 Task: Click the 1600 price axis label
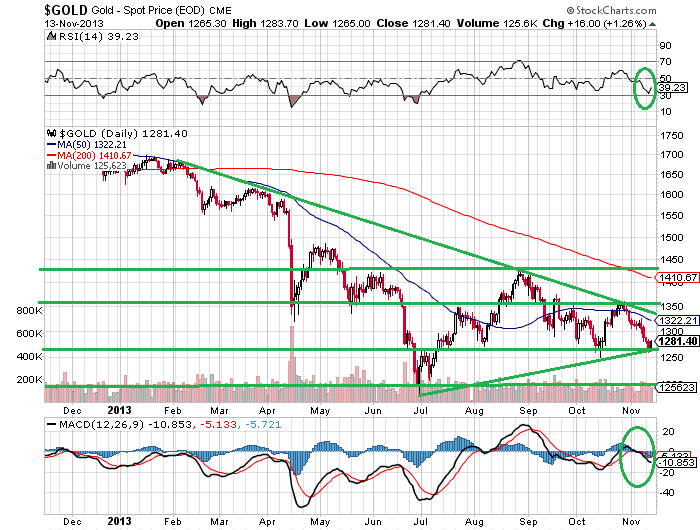pyautogui.click(x=671, y=195)
